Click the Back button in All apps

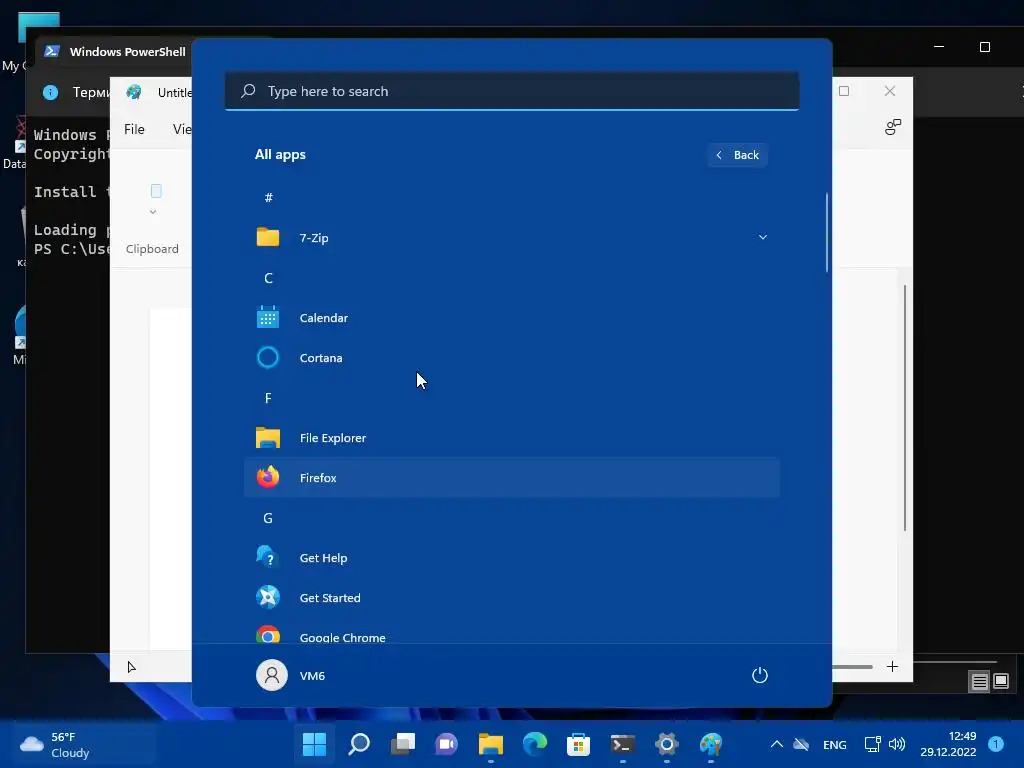tap(738, 155)
